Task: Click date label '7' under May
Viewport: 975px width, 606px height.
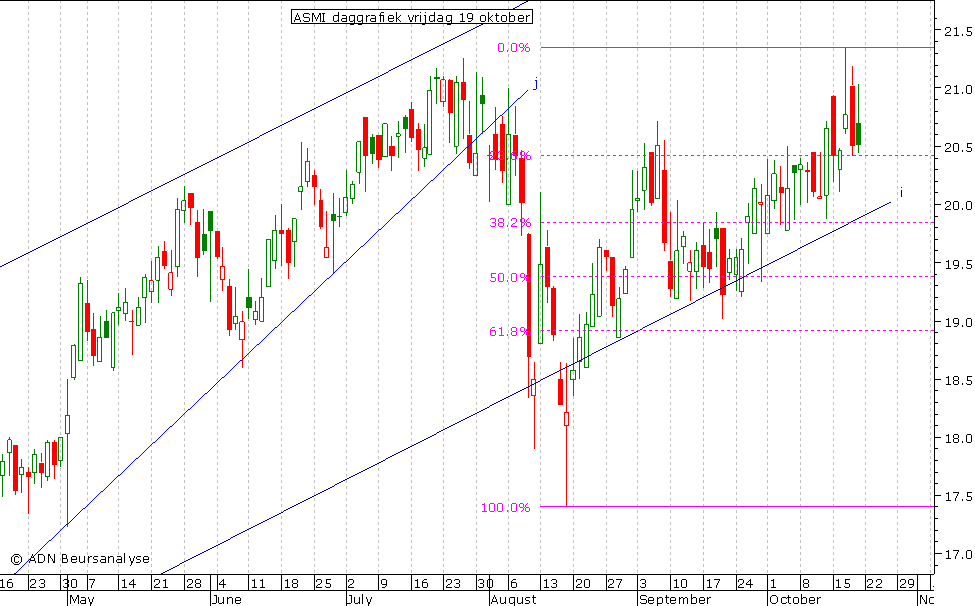Action: (92, 584)
